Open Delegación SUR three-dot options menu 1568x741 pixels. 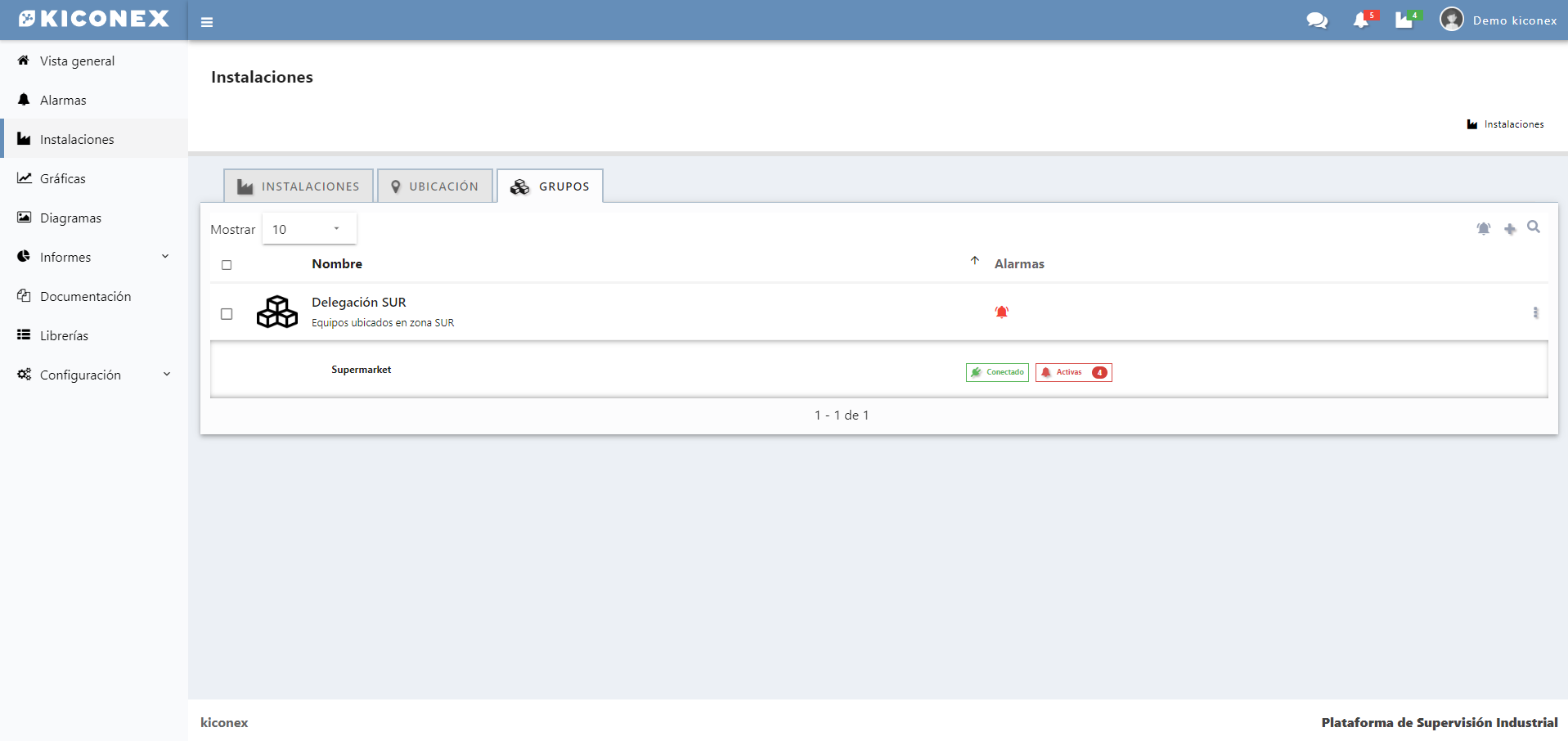coord(1535,312)
